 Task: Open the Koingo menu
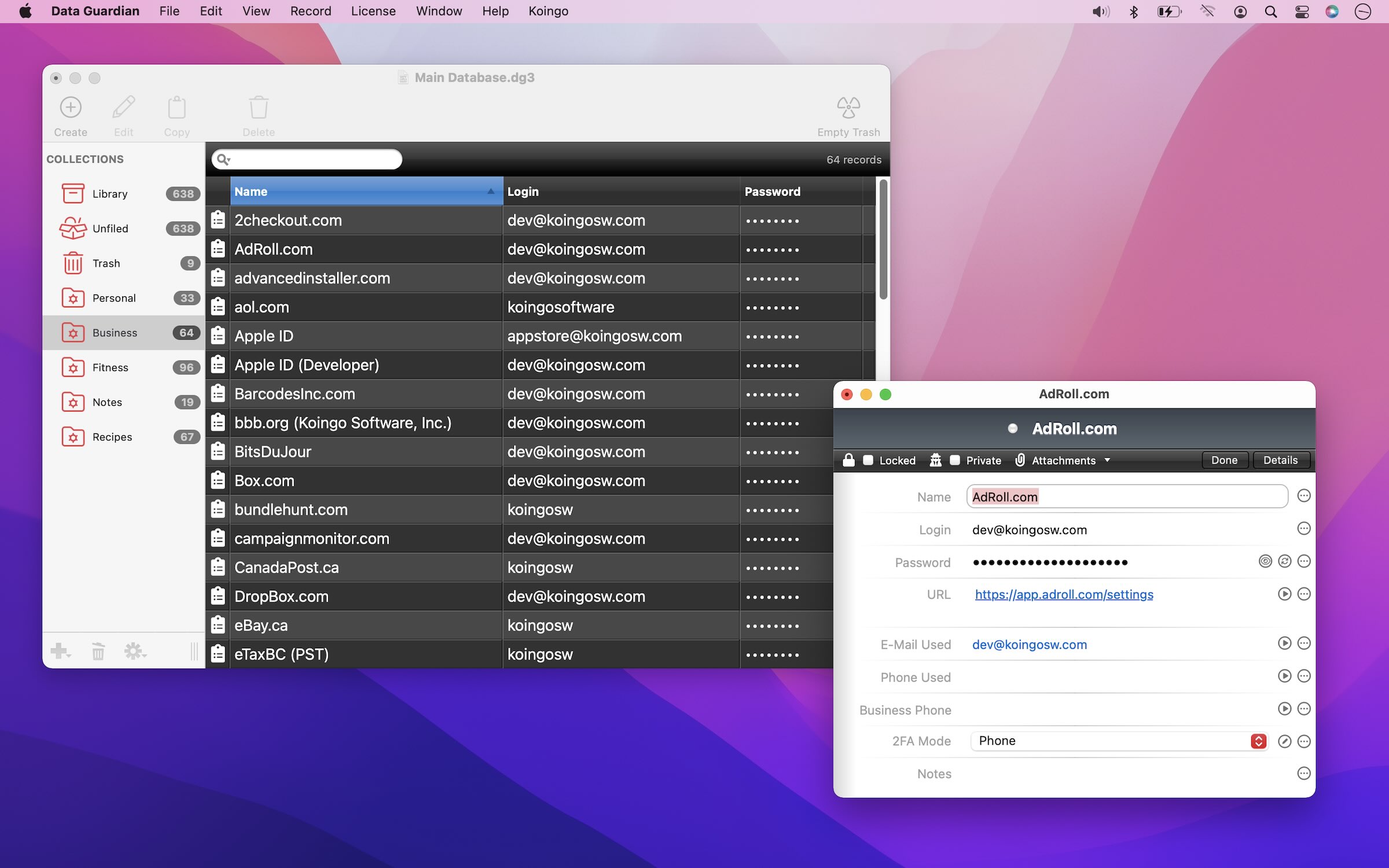547,11
